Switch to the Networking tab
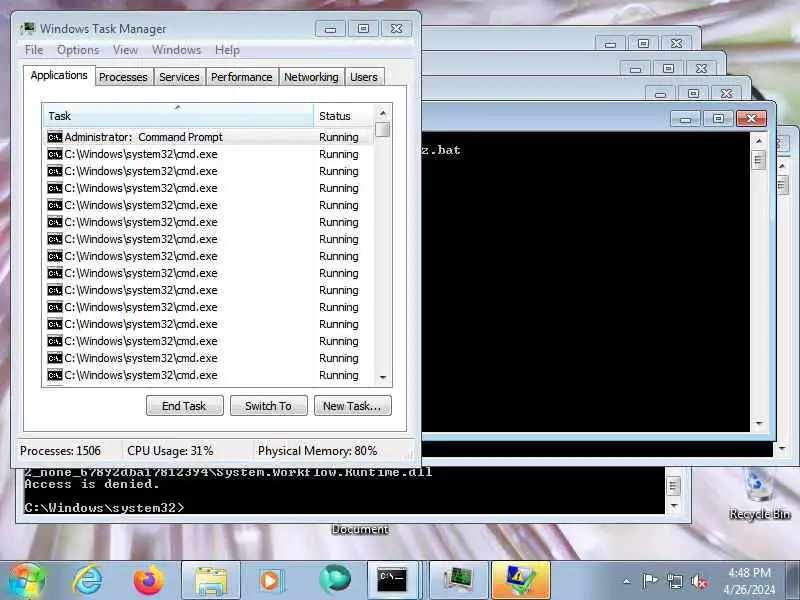800x600 pixels. click(311, 77)
